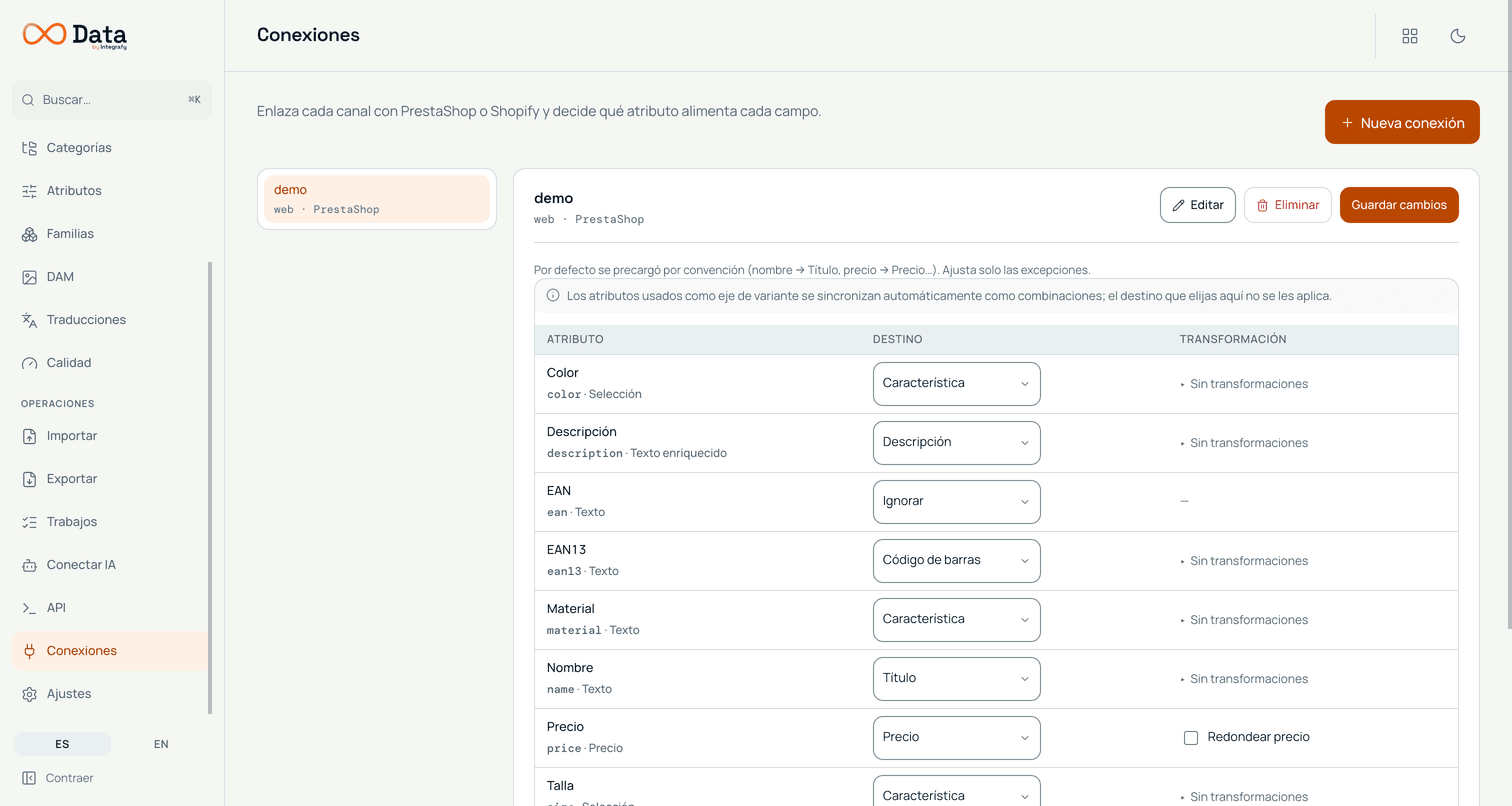Open the destino dropdown for EAN

coord(957,501)
